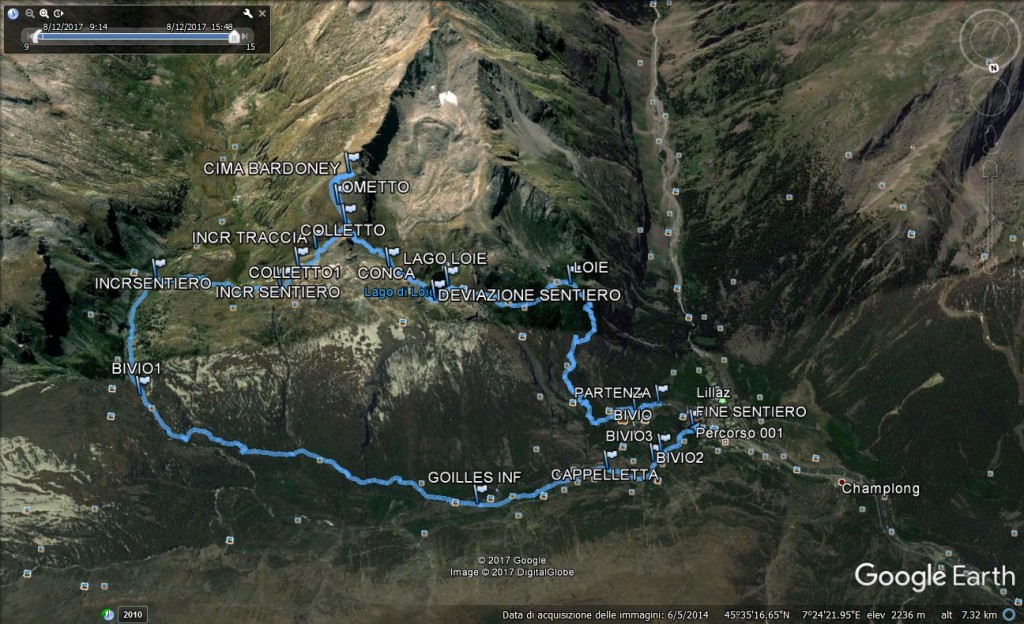Image resolution: width=1024 pixels, height=624 pixels.
Task: Click the PARTENZA placemark label
Action: pyautogui.click(x=612, y=393)
